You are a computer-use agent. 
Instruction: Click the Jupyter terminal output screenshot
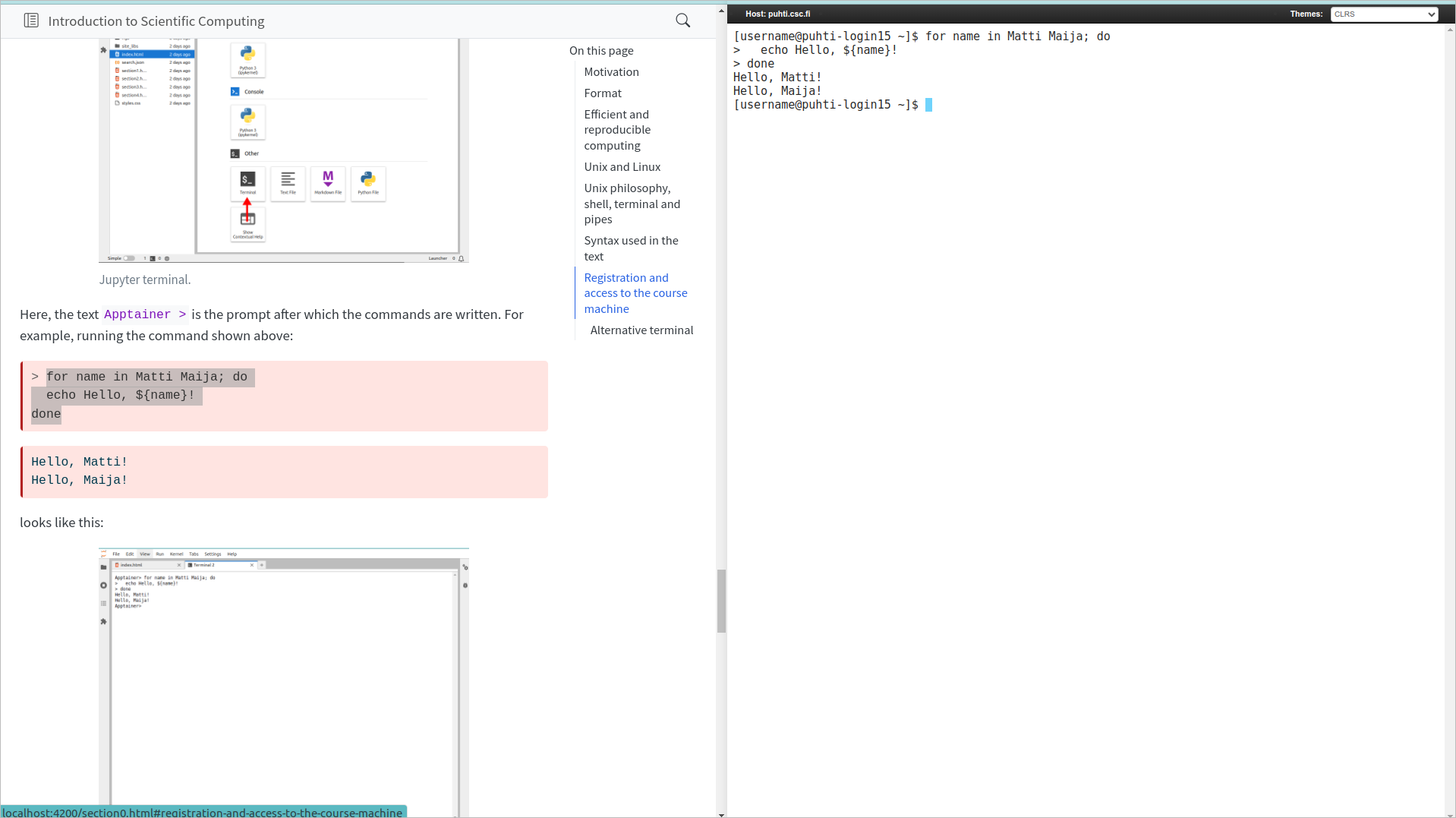pos(284,682)
